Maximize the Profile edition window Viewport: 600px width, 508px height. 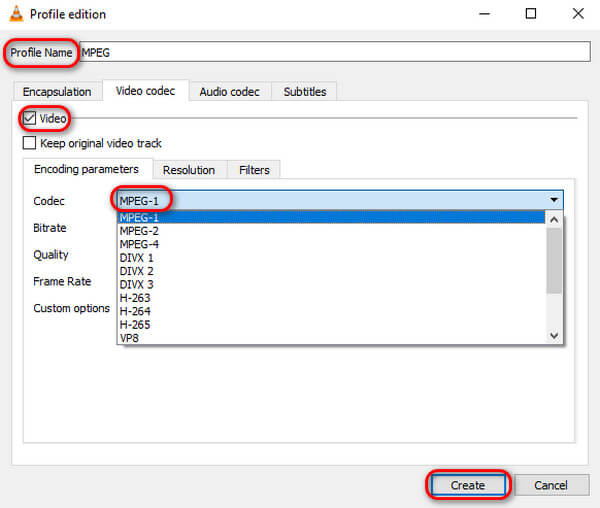click(531, 14)
